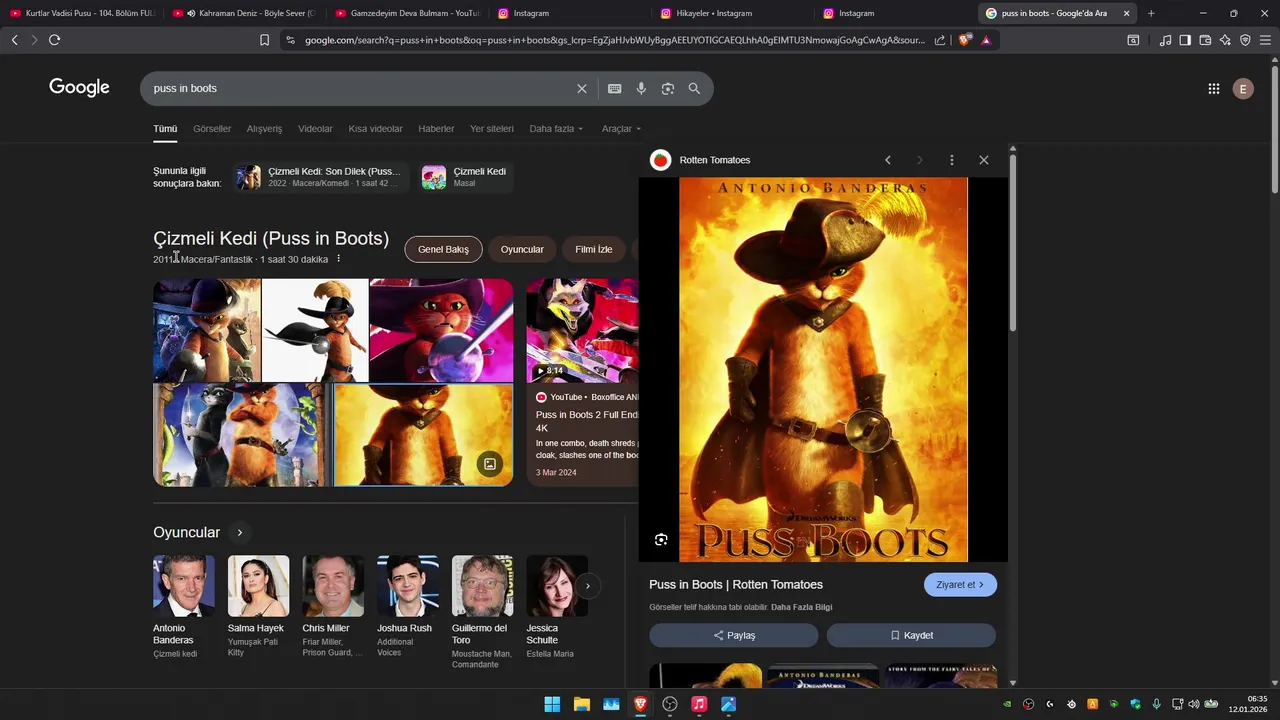Open Brave VPN shield icon
This screenshot has height=720, width=1280.
1245,40
